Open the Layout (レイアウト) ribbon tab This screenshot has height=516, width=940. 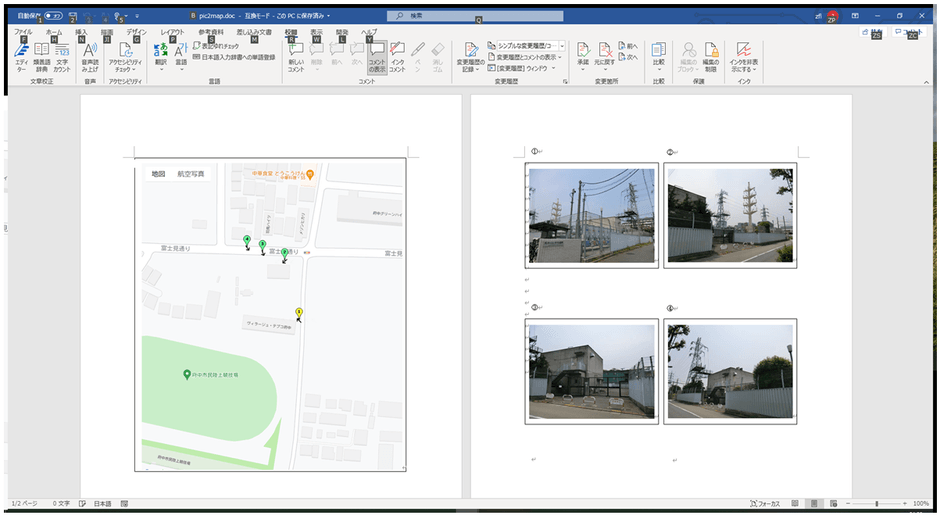(x=172, y=32)
